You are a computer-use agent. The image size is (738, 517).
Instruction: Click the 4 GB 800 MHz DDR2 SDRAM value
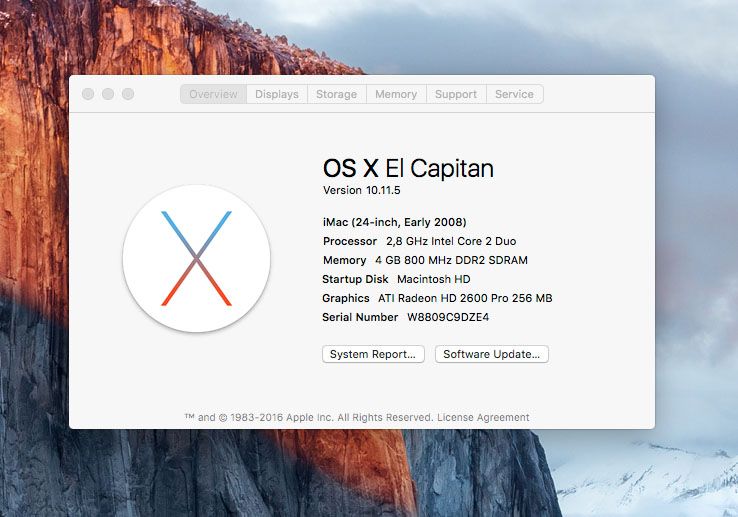tap(451, 260)
